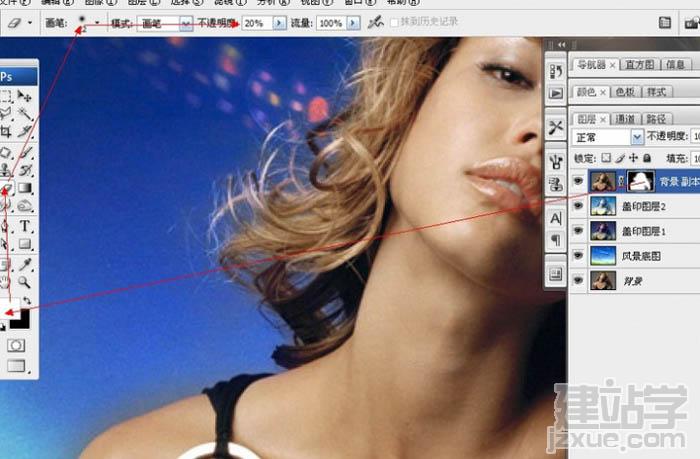Hide the 盖印图层1 layer

click(x=579, y=231)
